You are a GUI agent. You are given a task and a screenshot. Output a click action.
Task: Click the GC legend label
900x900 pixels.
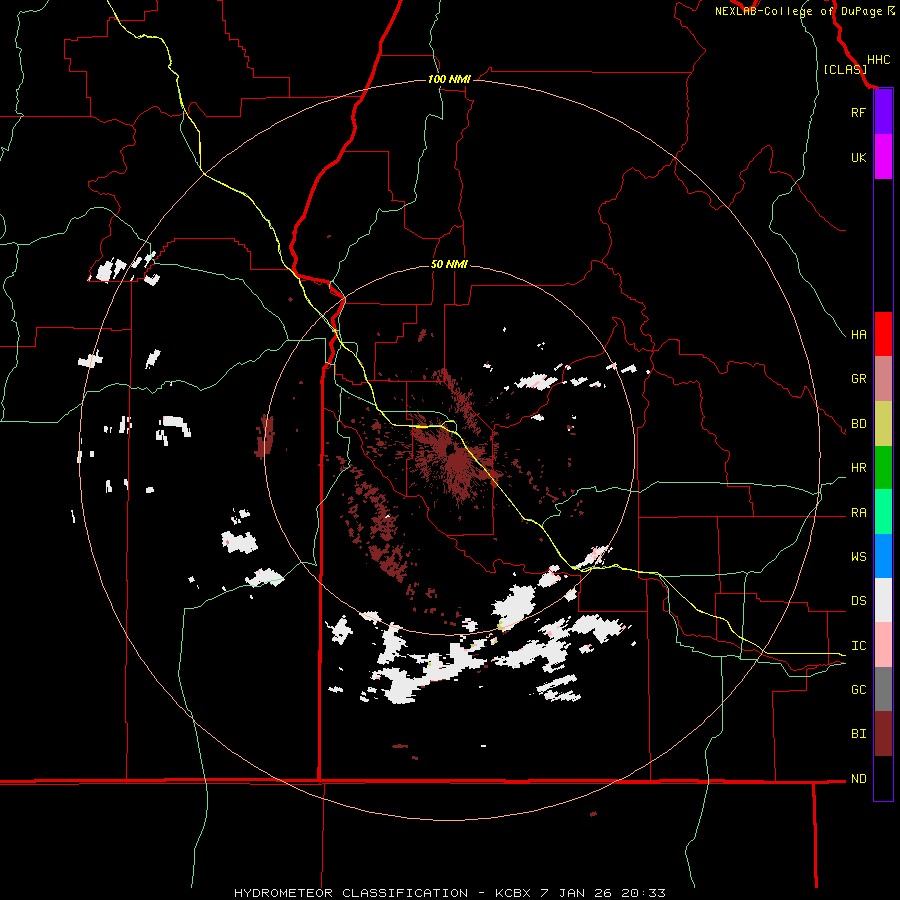click(858, 690)
